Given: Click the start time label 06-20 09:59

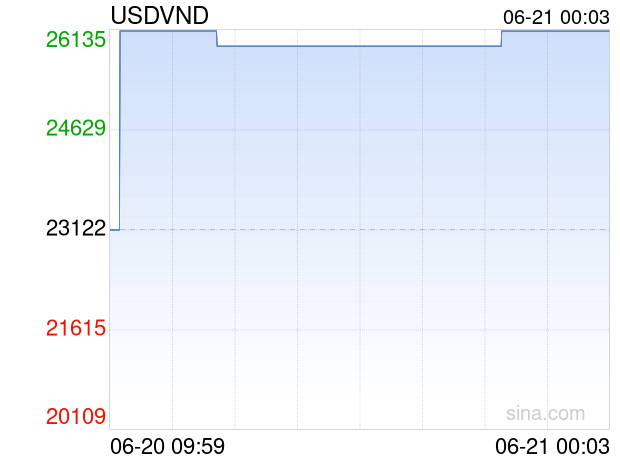Looking at the screenshot, I should [168, 447].
